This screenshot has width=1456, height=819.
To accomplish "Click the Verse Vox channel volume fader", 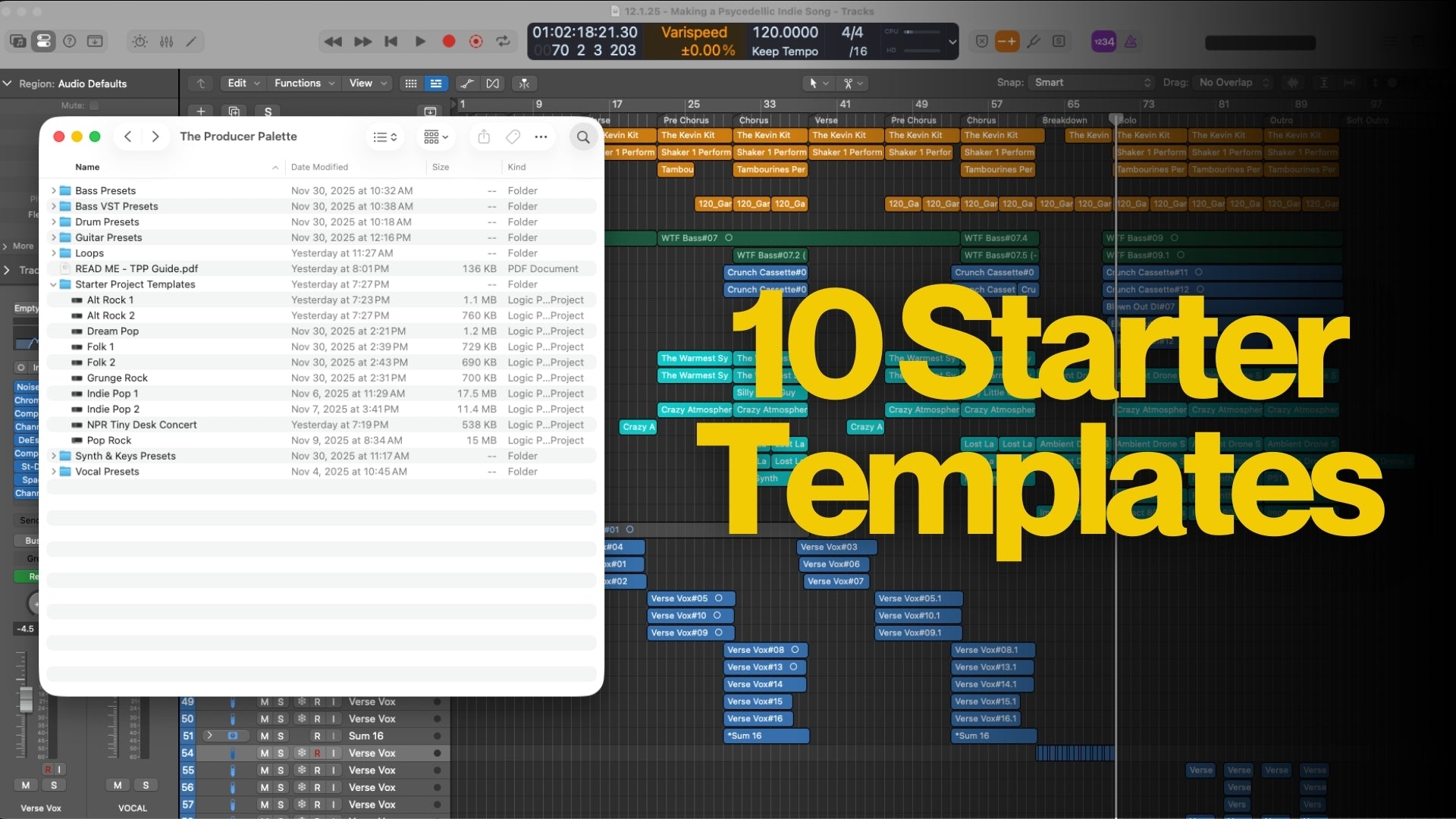I will pyautogui.click(x=26, y=699).
